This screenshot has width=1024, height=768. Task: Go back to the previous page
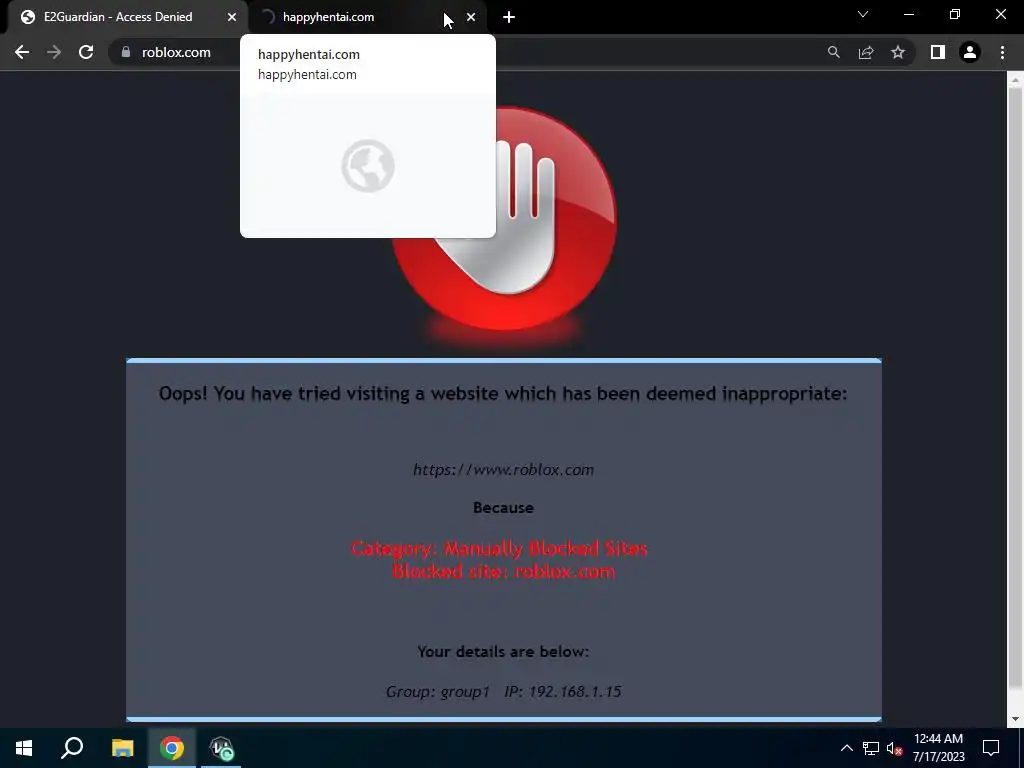pyautogui.click(x=22, y=52)
